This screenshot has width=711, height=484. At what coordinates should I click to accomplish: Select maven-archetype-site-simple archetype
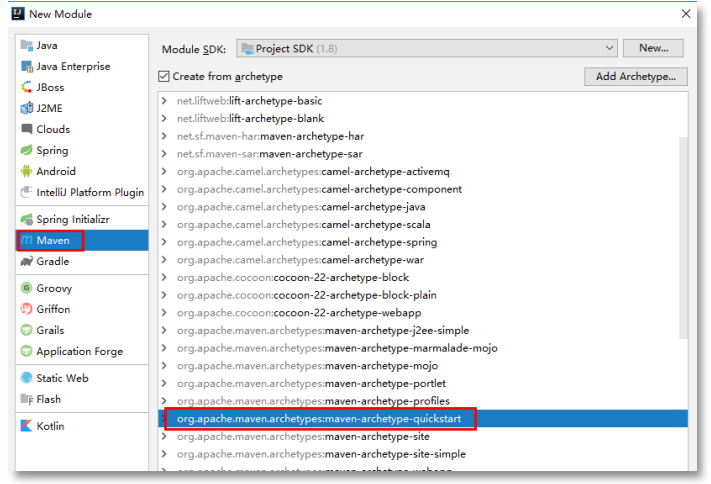(423, 454)
